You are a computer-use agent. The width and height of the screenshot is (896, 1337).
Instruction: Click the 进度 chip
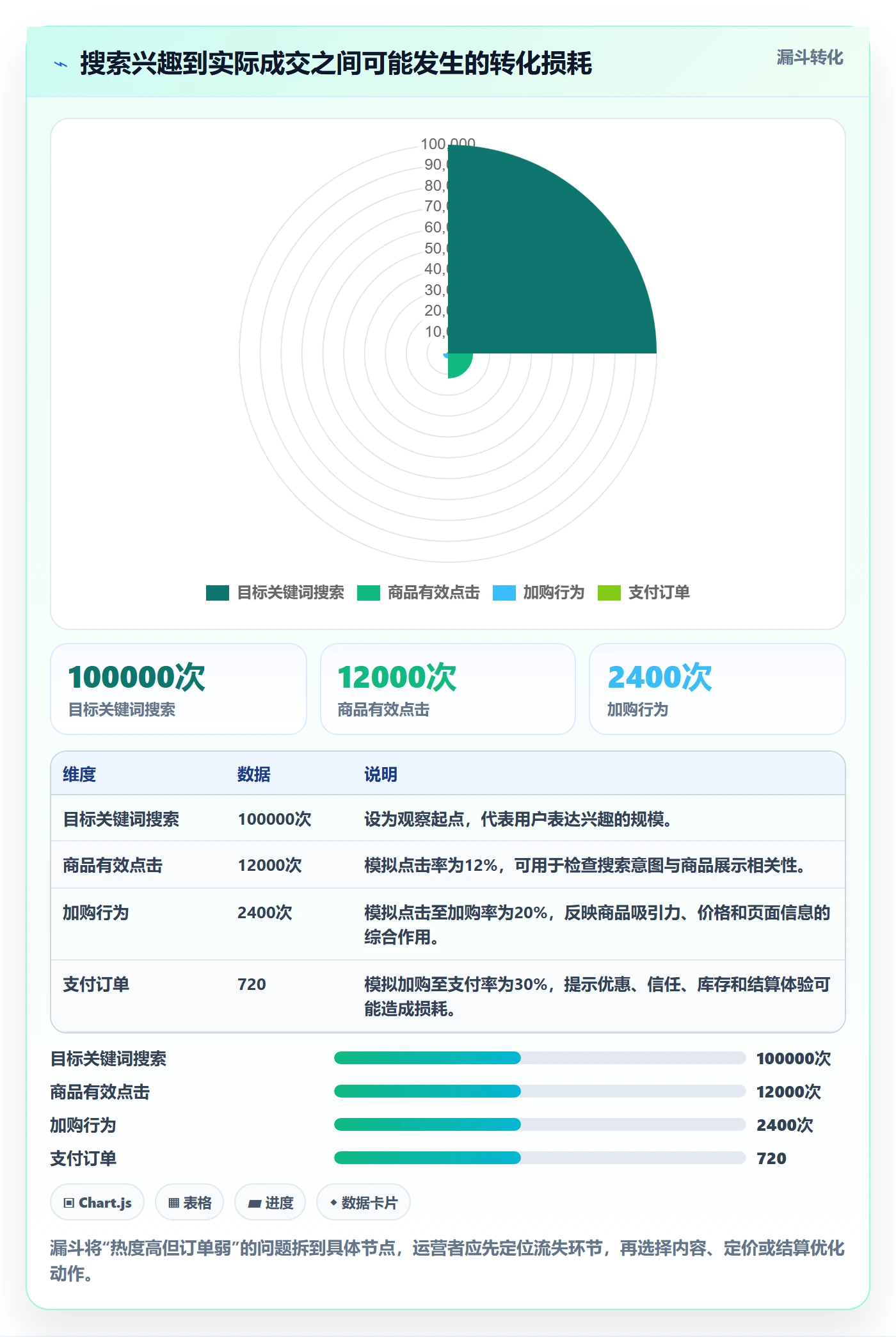tap(270, 1203)
